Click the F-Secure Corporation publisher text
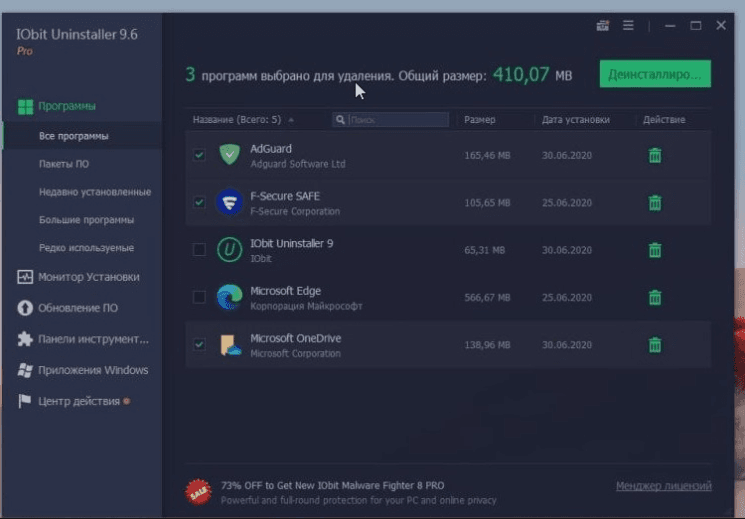745x519 pixels. [295, 211]
